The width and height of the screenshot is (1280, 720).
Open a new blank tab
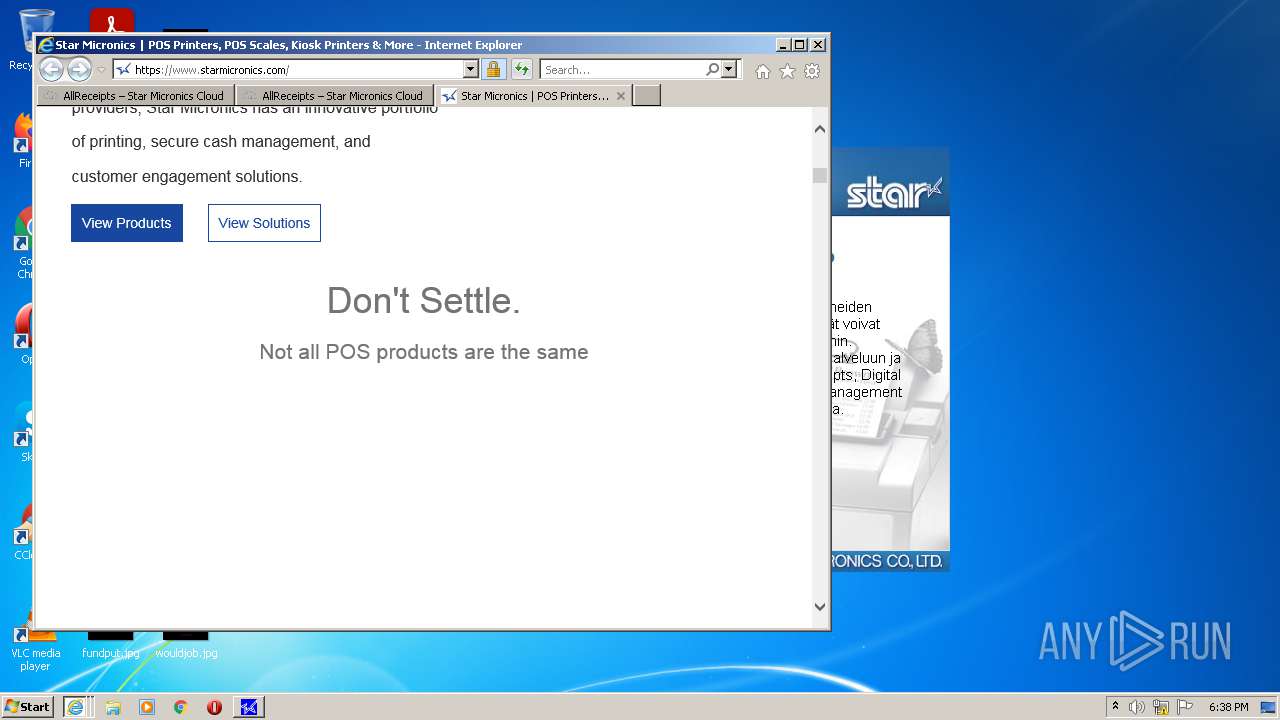pos(647,96)
